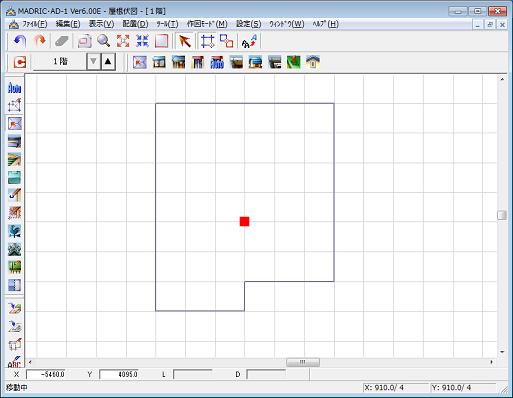
Task: Click the L length input field
Action: [193, 375]
